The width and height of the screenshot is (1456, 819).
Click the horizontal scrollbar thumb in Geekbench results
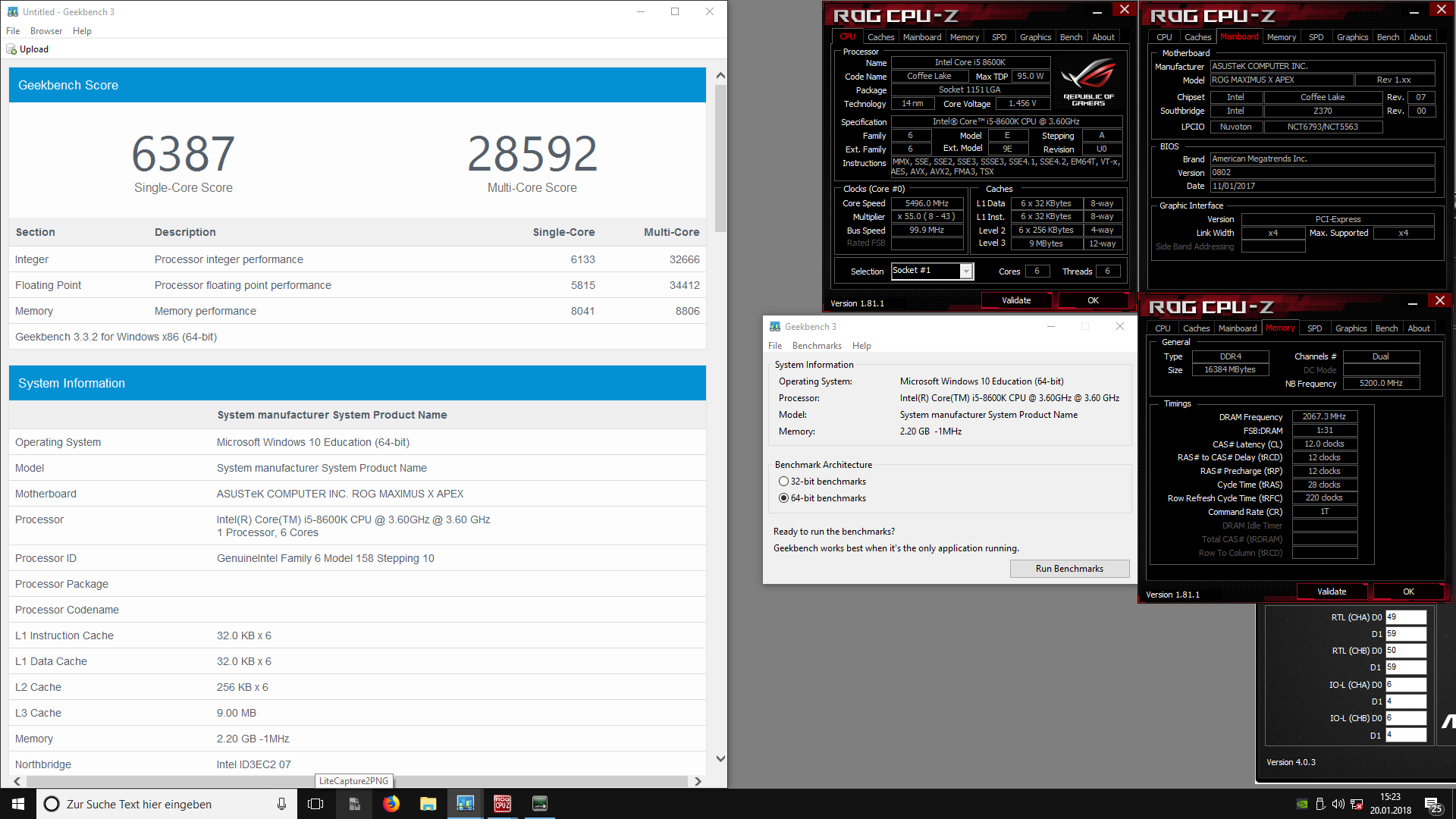[x=356, y=781]
